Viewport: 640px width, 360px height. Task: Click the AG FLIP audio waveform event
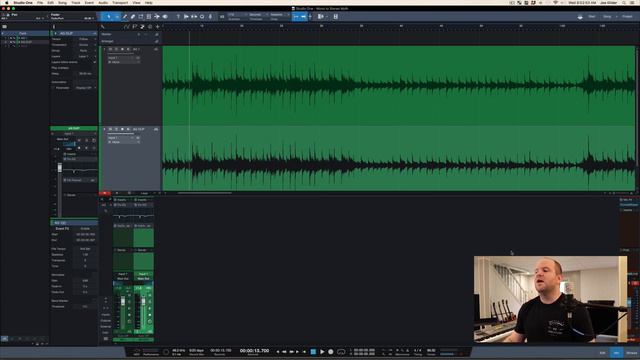point(399,158)
